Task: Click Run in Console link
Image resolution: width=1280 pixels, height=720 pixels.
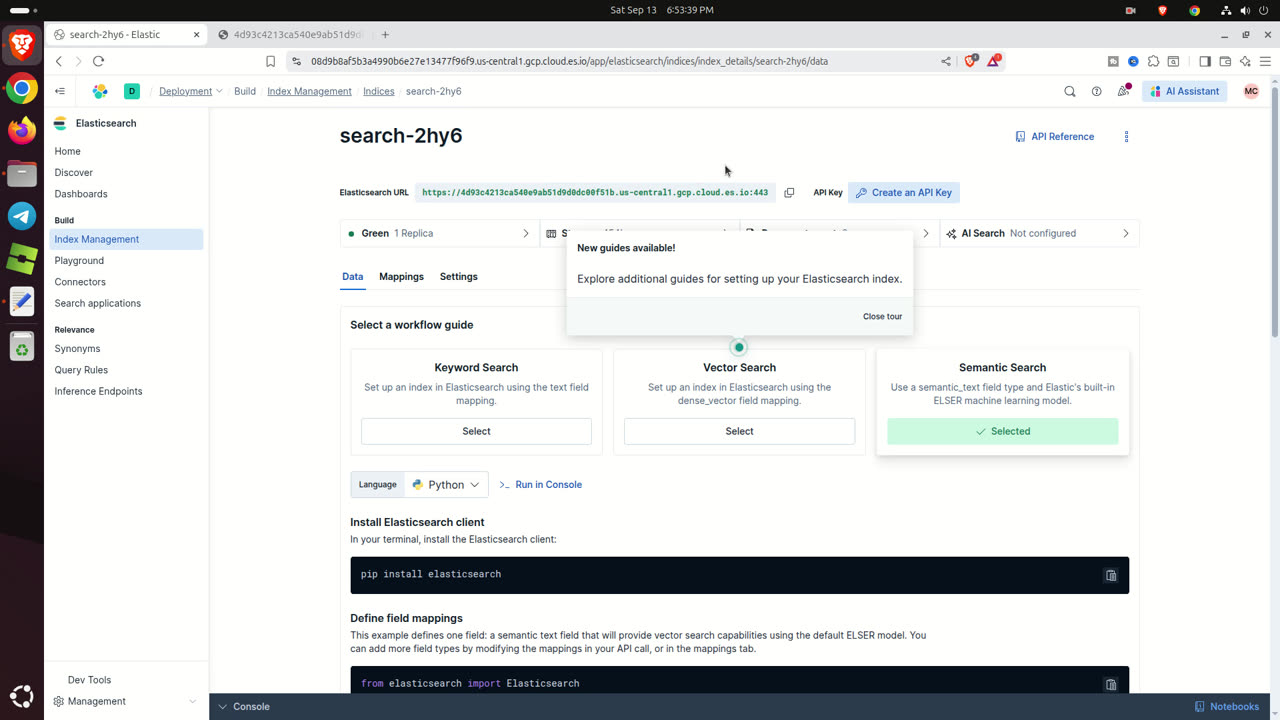Action: pyautogui.click(x=540, y=484)
